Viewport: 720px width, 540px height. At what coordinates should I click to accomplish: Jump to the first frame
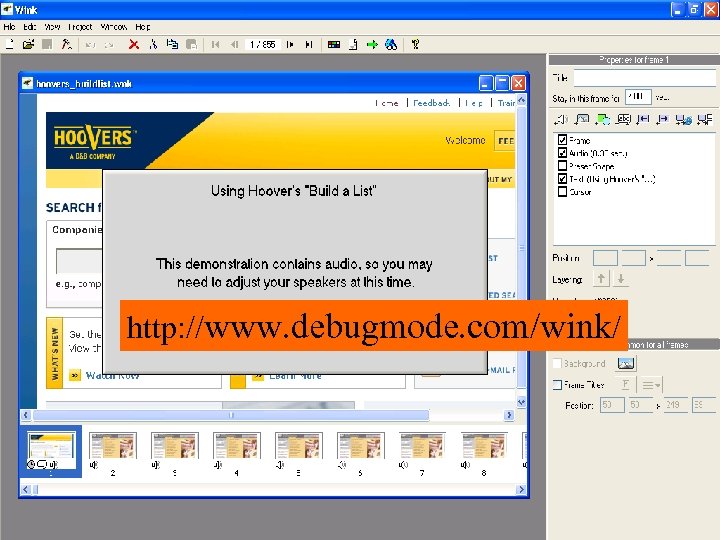[215, 44]
